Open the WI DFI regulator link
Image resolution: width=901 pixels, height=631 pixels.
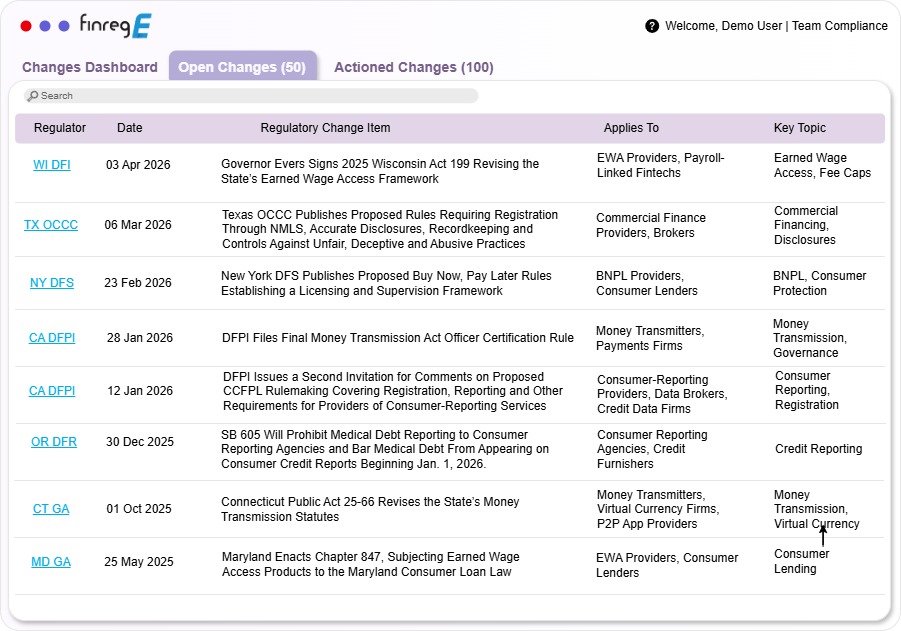52,165
